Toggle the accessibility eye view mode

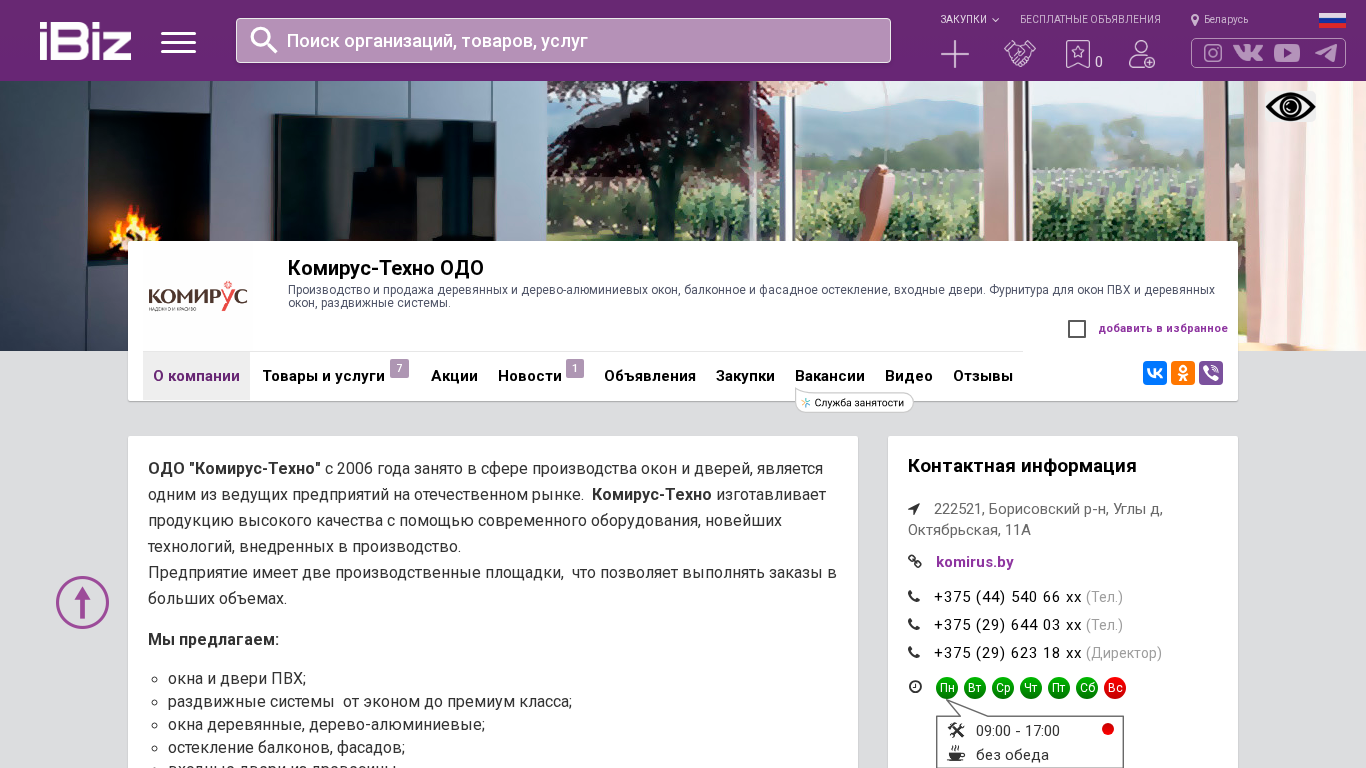pos(1290,107)
